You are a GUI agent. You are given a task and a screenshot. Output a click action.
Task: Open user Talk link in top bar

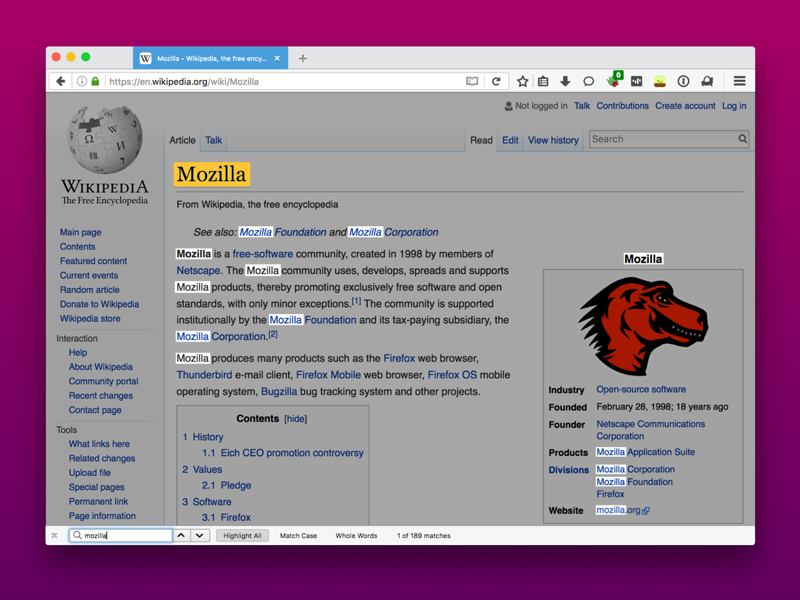[582, 106]
